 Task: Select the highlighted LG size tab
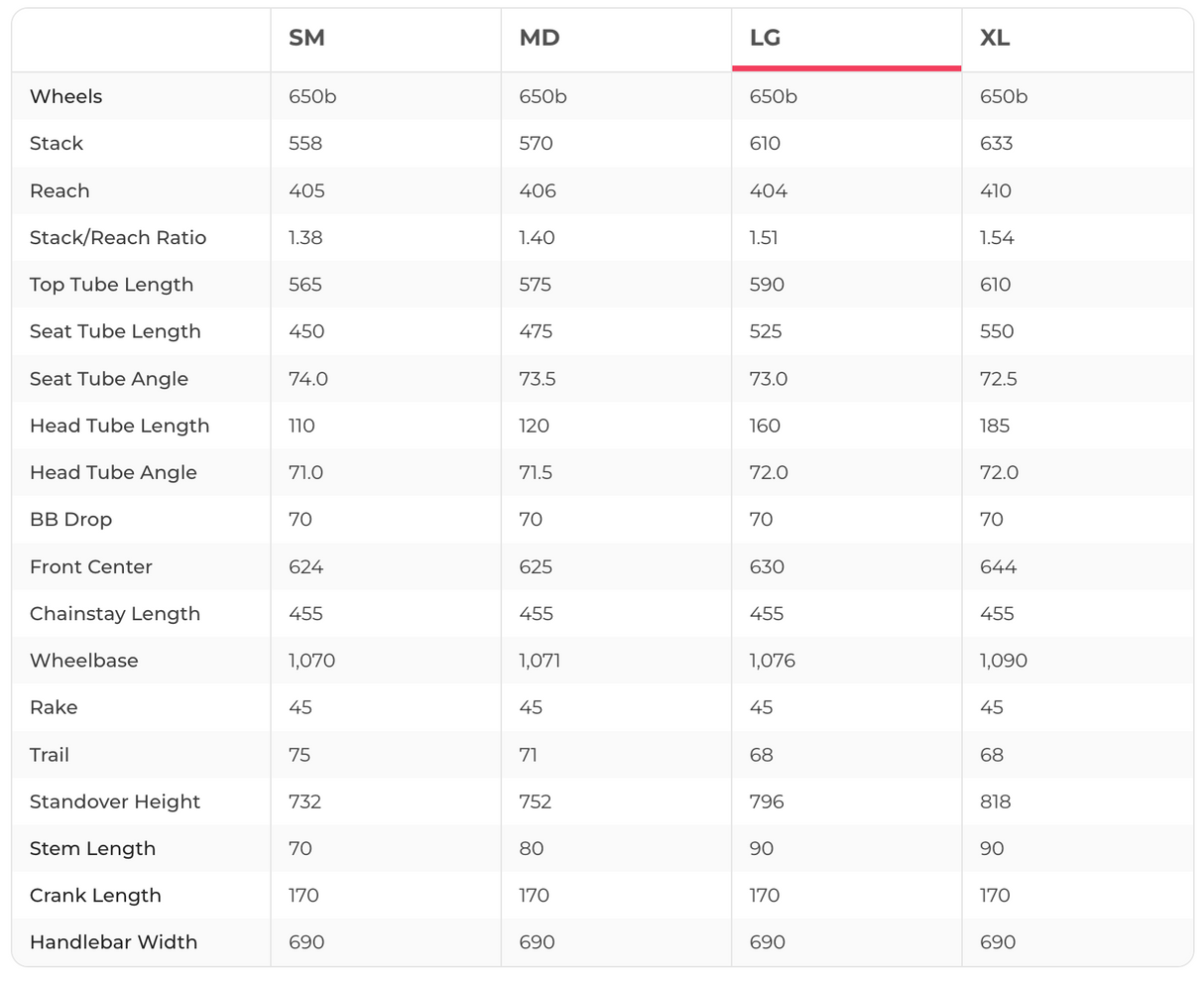coord(765,39)
